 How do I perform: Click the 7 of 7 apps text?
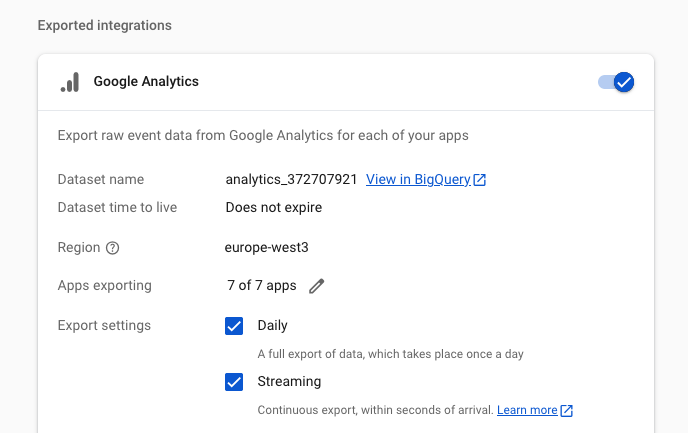(262, 286)
